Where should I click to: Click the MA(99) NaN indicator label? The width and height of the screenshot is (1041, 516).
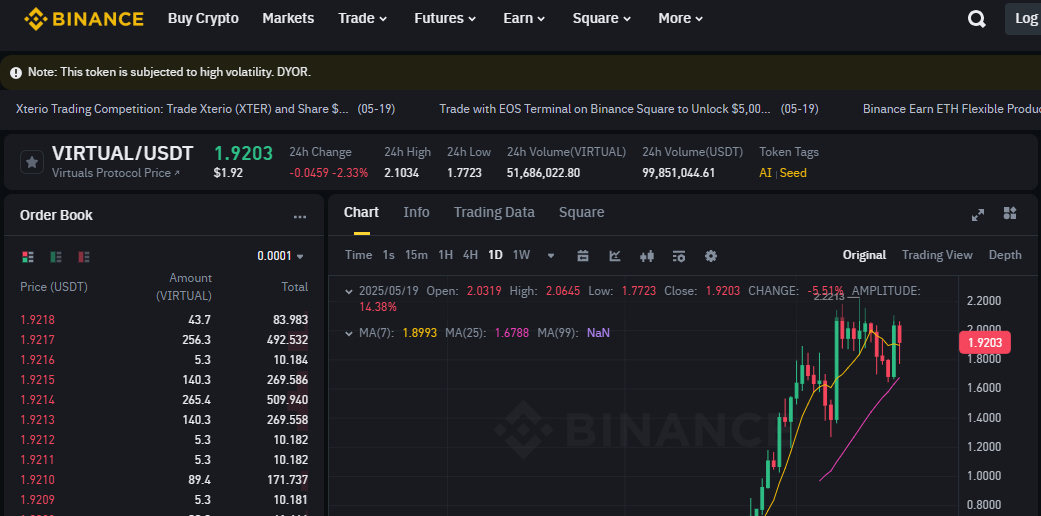tap(573, 333)
